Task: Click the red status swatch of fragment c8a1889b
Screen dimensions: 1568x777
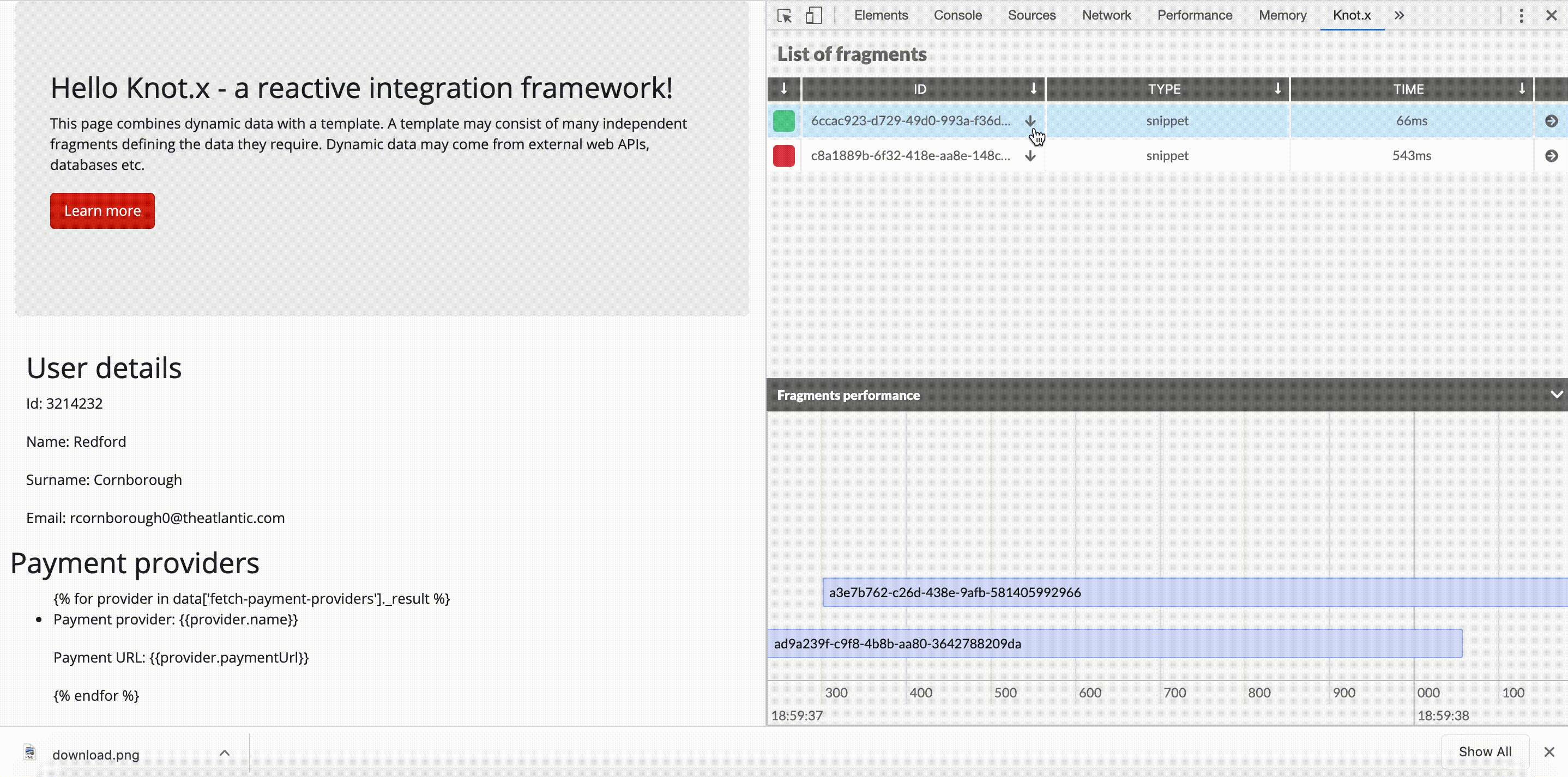Action: click(x=784, y=155)
